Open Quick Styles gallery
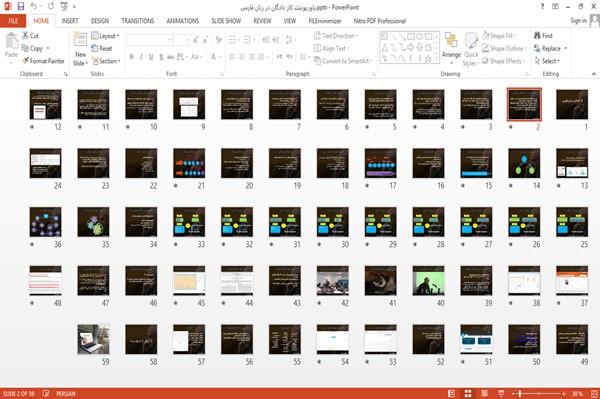The height and width of the screenshot is (399, 600). [471, 50]
